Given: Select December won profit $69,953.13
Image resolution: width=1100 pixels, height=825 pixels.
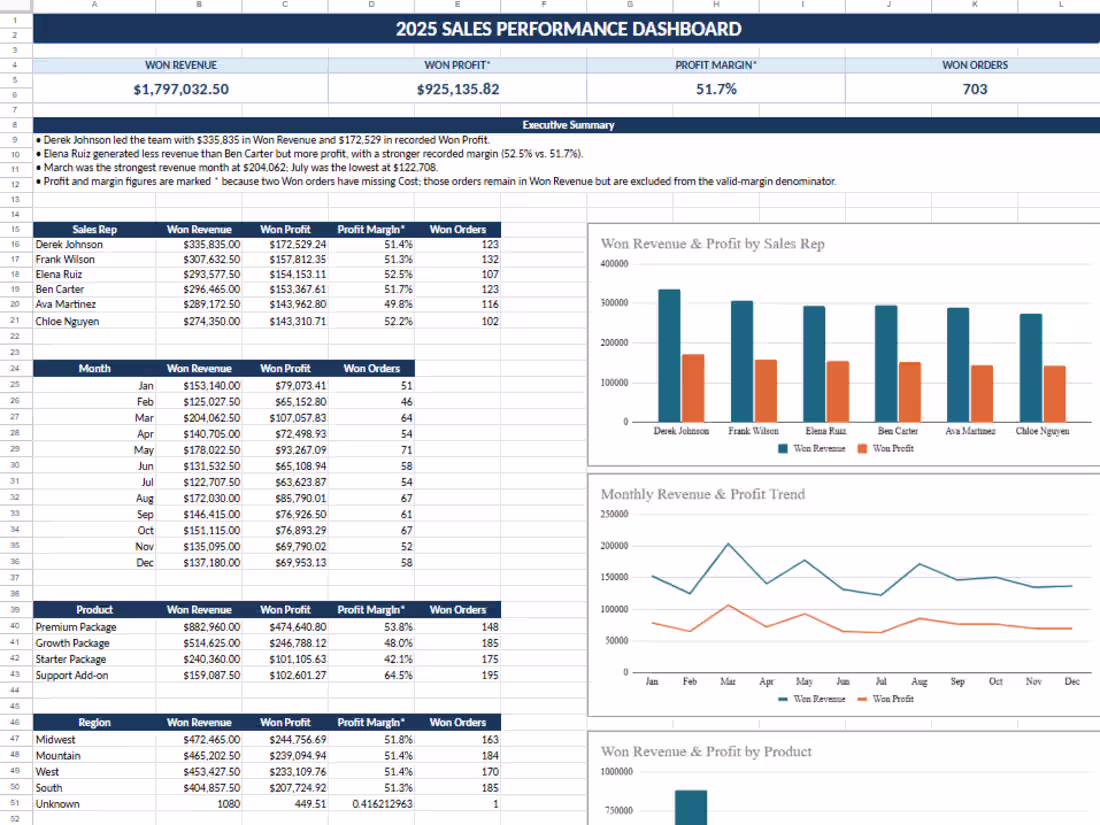Looking at the screenshot, I should point(285,563).
